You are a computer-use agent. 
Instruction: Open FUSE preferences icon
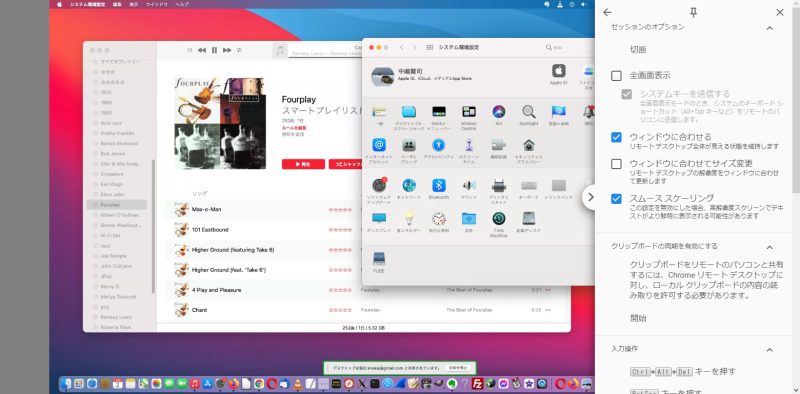tap(379, 259)
